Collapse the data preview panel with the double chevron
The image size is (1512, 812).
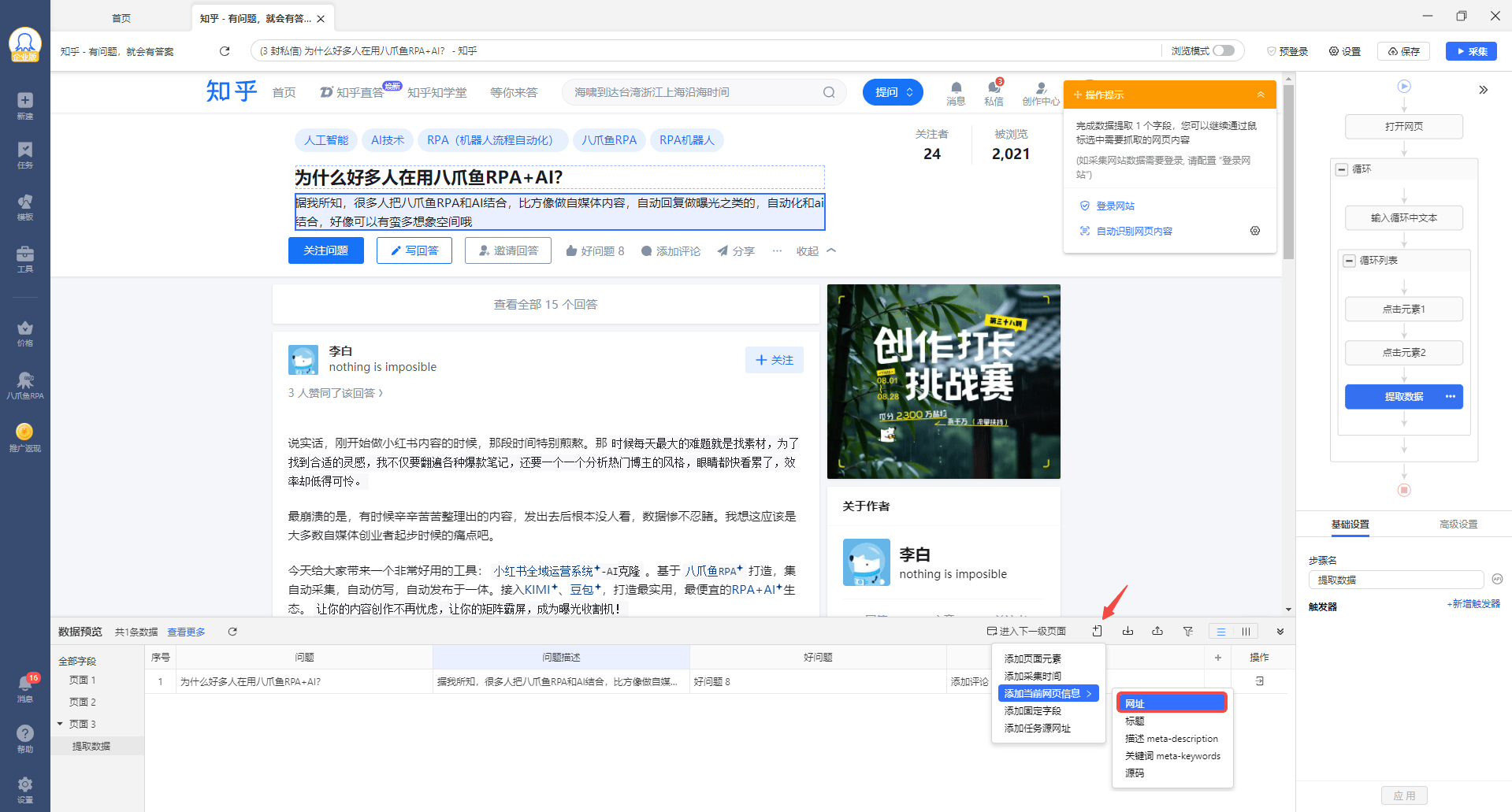click(1280, 632)
